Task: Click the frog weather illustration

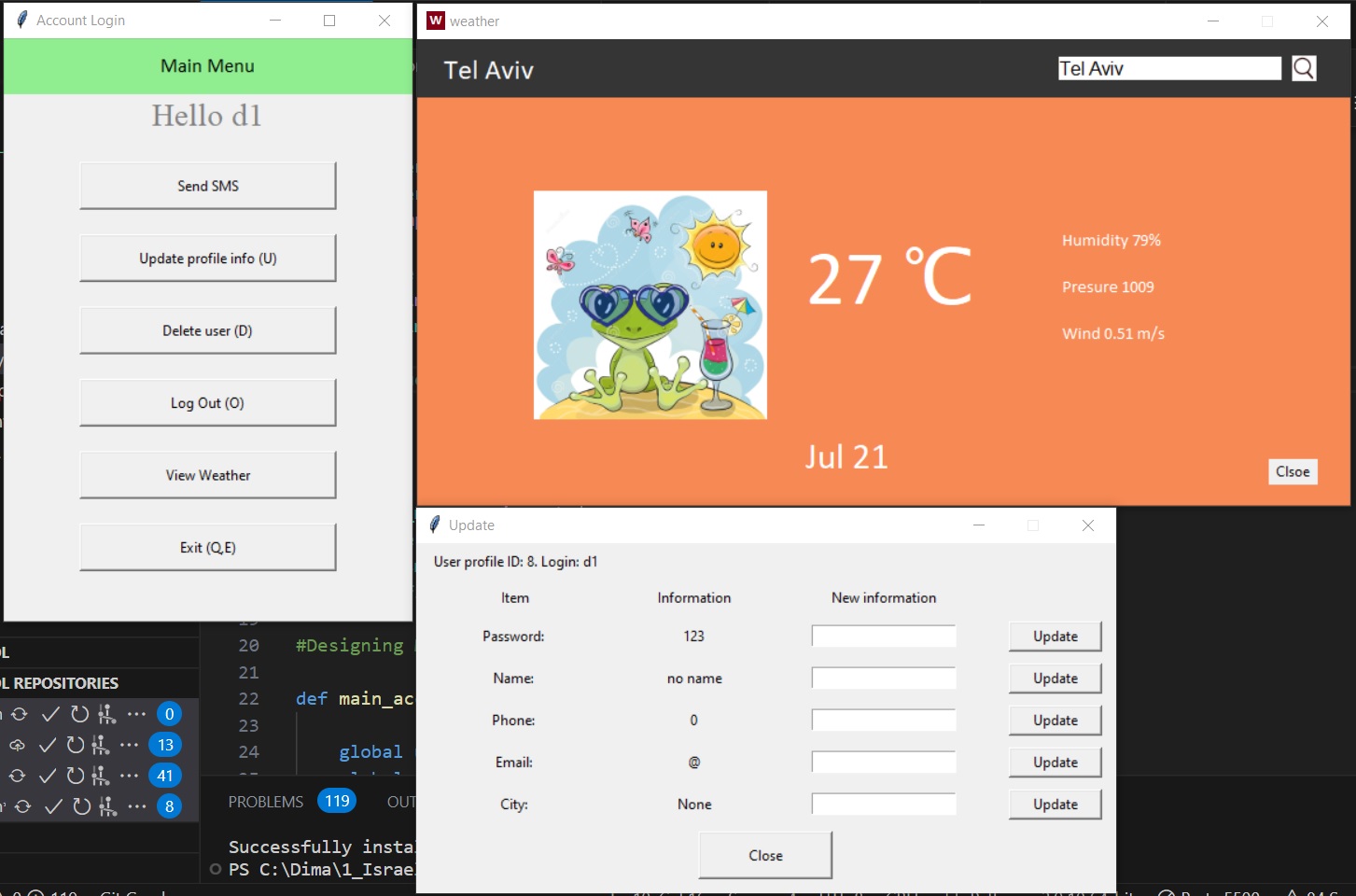Action: 650,305
